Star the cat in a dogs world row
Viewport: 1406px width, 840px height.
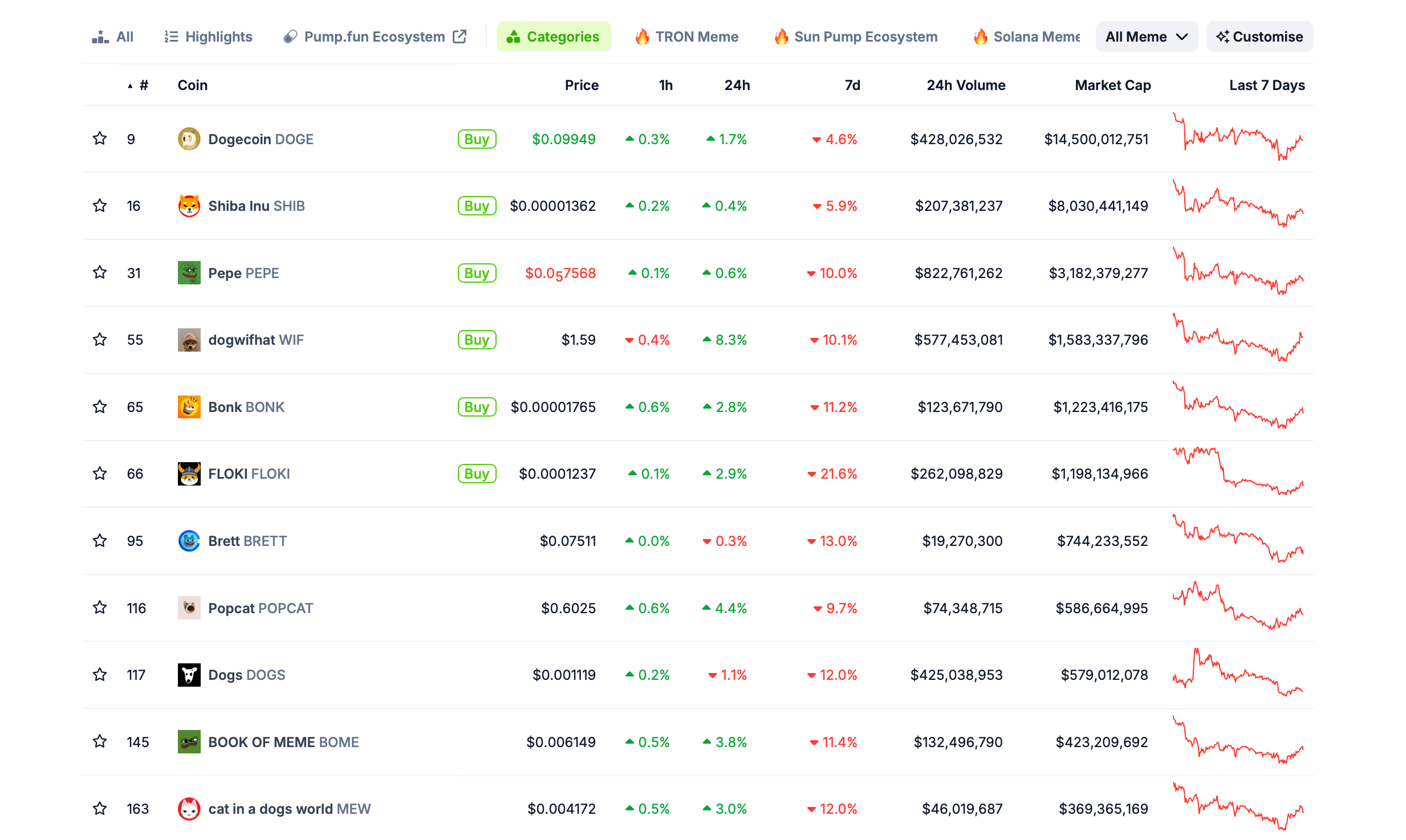pyautogui.click(x=100, y=808)
